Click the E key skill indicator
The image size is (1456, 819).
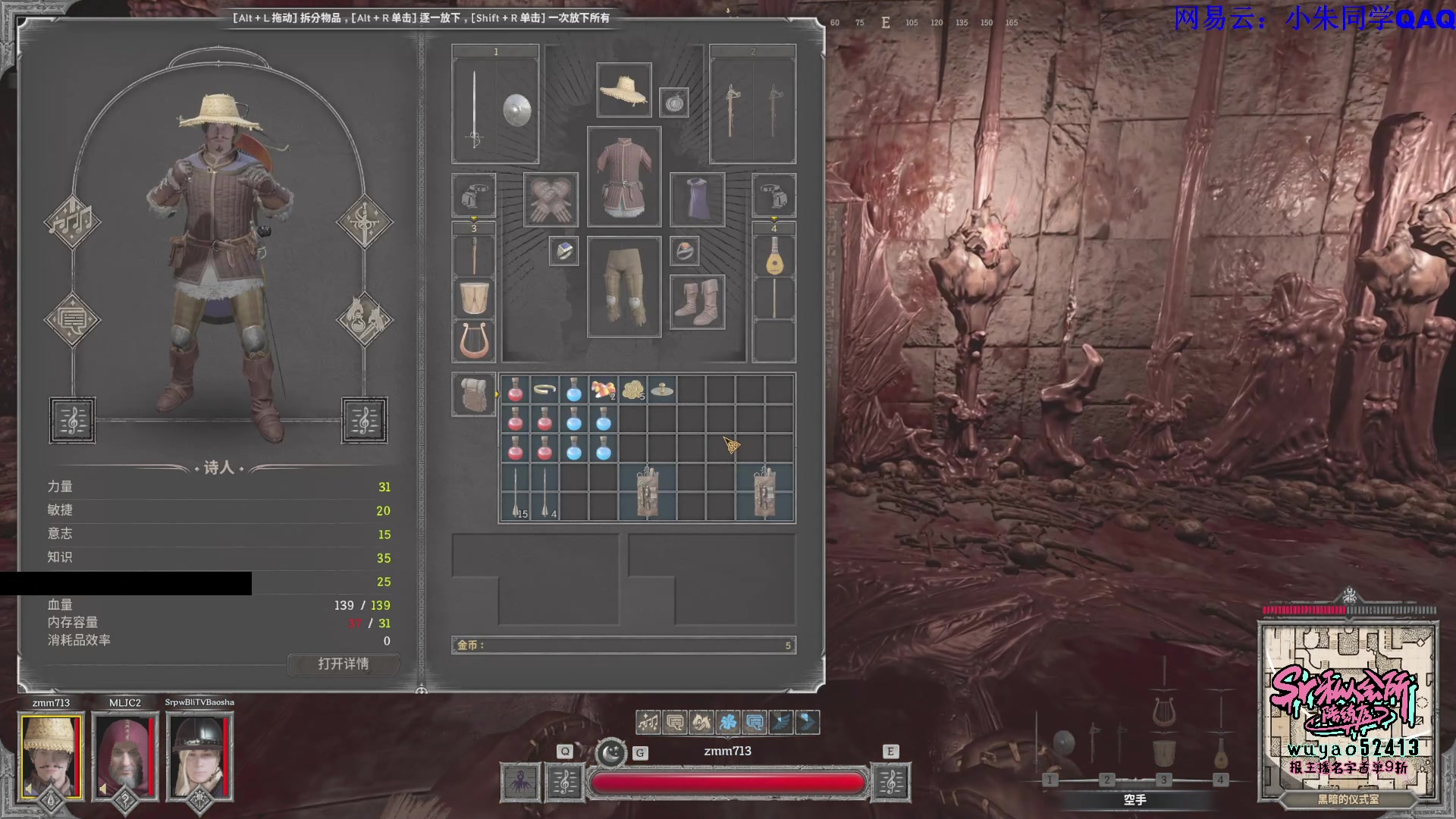[890, 751]
